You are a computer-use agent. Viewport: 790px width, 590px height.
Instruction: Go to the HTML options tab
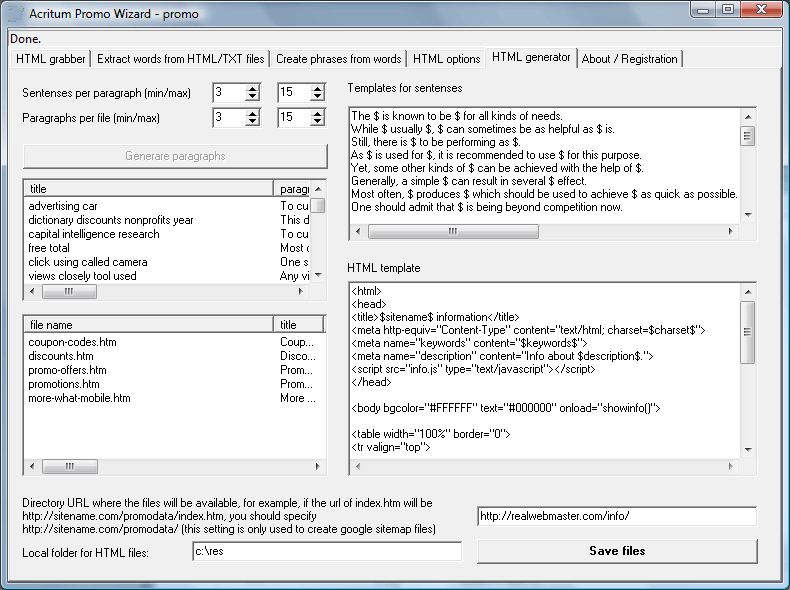click(446, 59)
